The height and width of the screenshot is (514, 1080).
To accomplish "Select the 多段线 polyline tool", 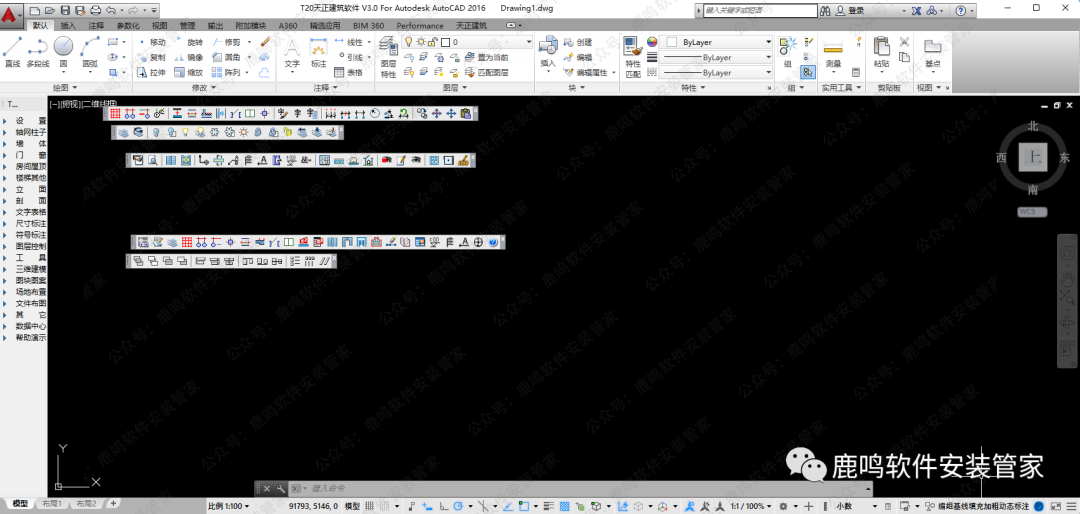I will (x=38, y=53).
